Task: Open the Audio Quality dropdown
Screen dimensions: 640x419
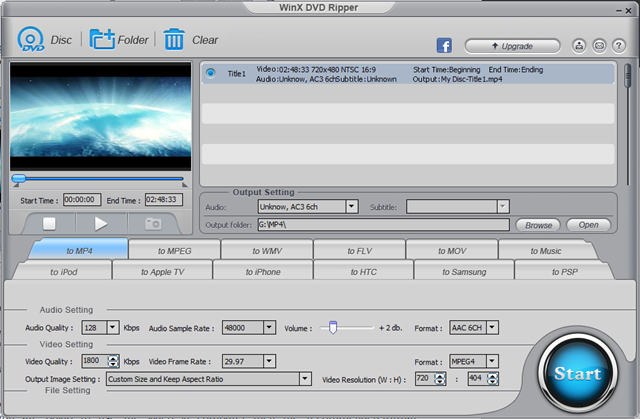Action: click(112, 327)
